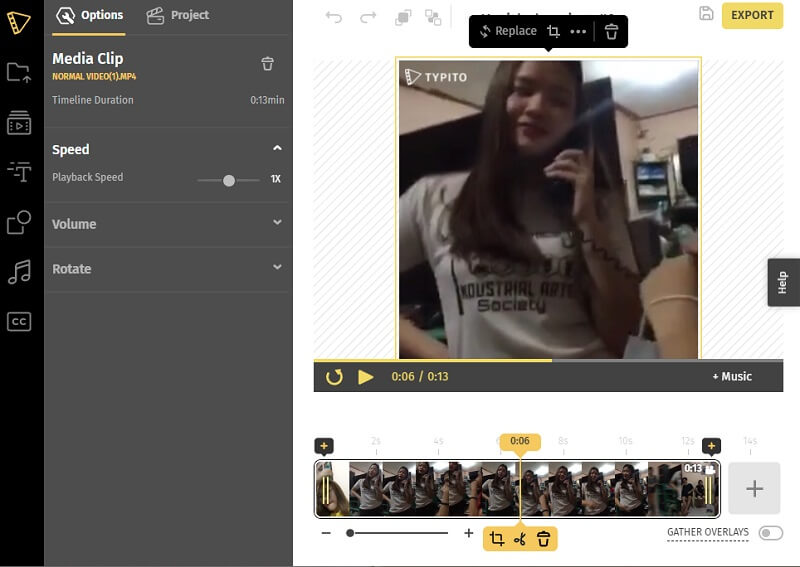This screenshot has height=567, width=800.
Task: Click the split scissors icon below timeline
Action: click(x=519, y=539)
